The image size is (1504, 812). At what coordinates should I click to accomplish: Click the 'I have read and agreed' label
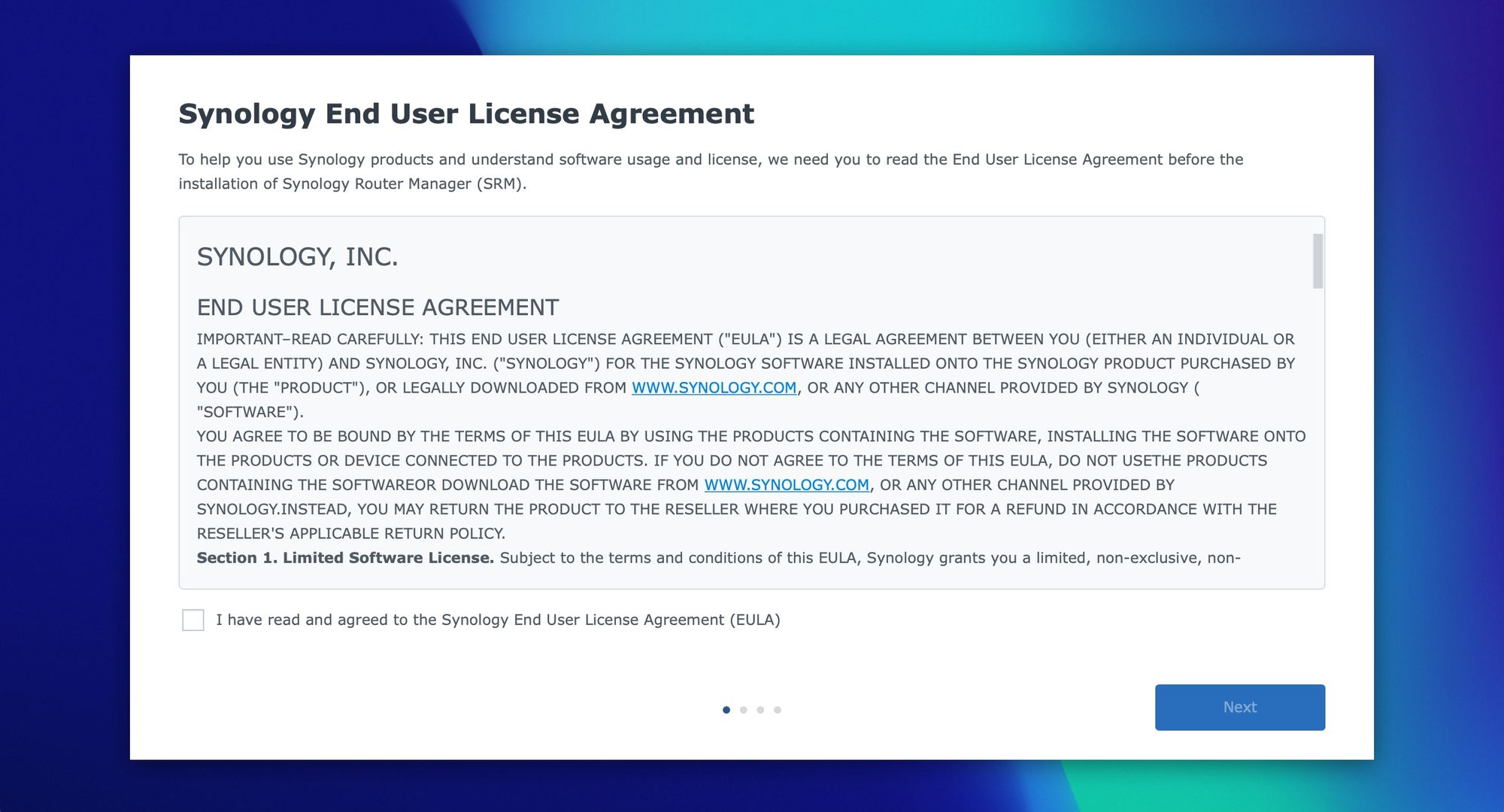point(498,620)
